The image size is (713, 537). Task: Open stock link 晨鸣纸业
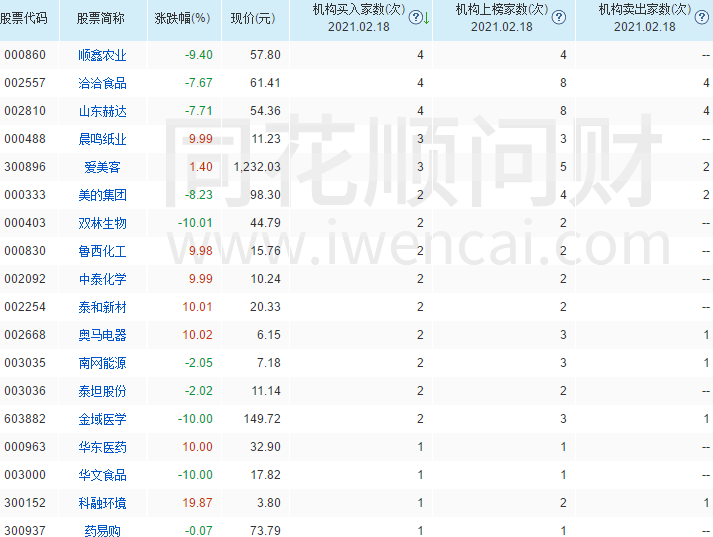[x=102, y=139]
